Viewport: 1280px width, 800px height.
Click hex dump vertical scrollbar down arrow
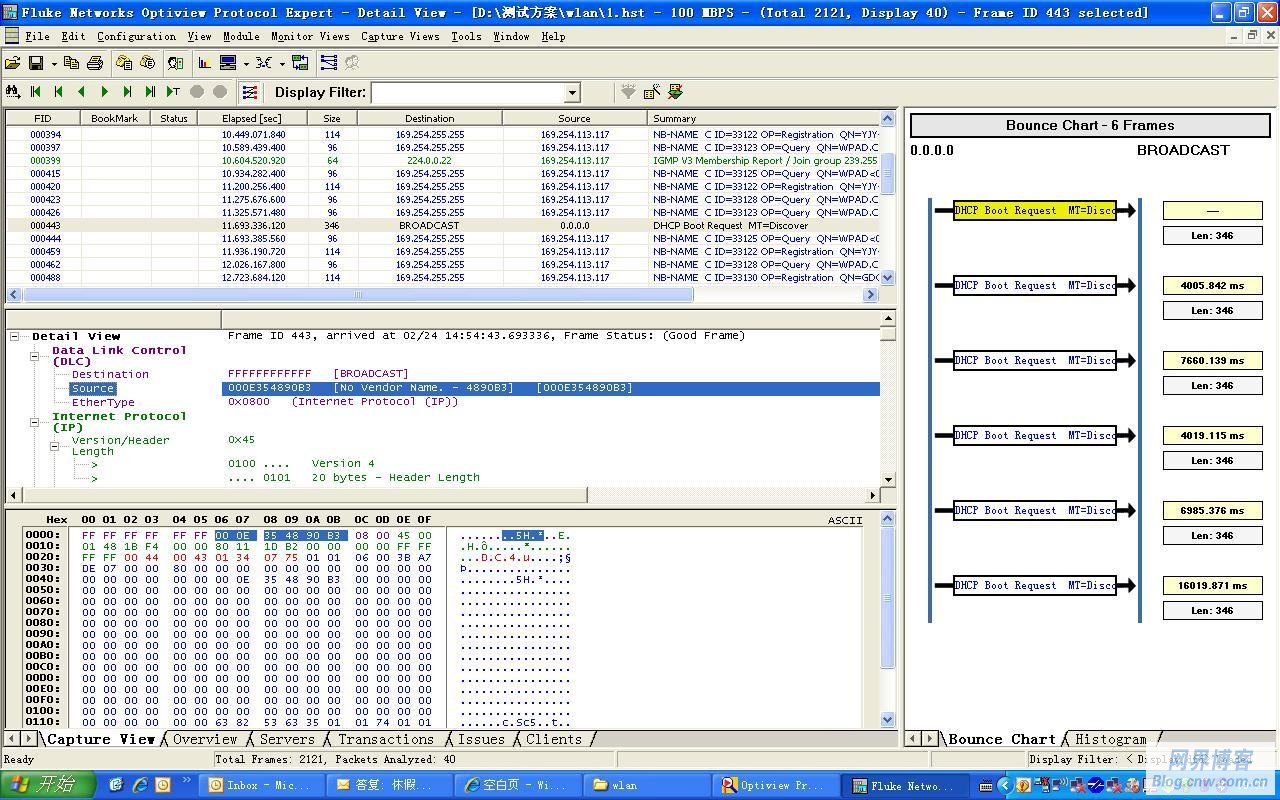coord(888,719)
